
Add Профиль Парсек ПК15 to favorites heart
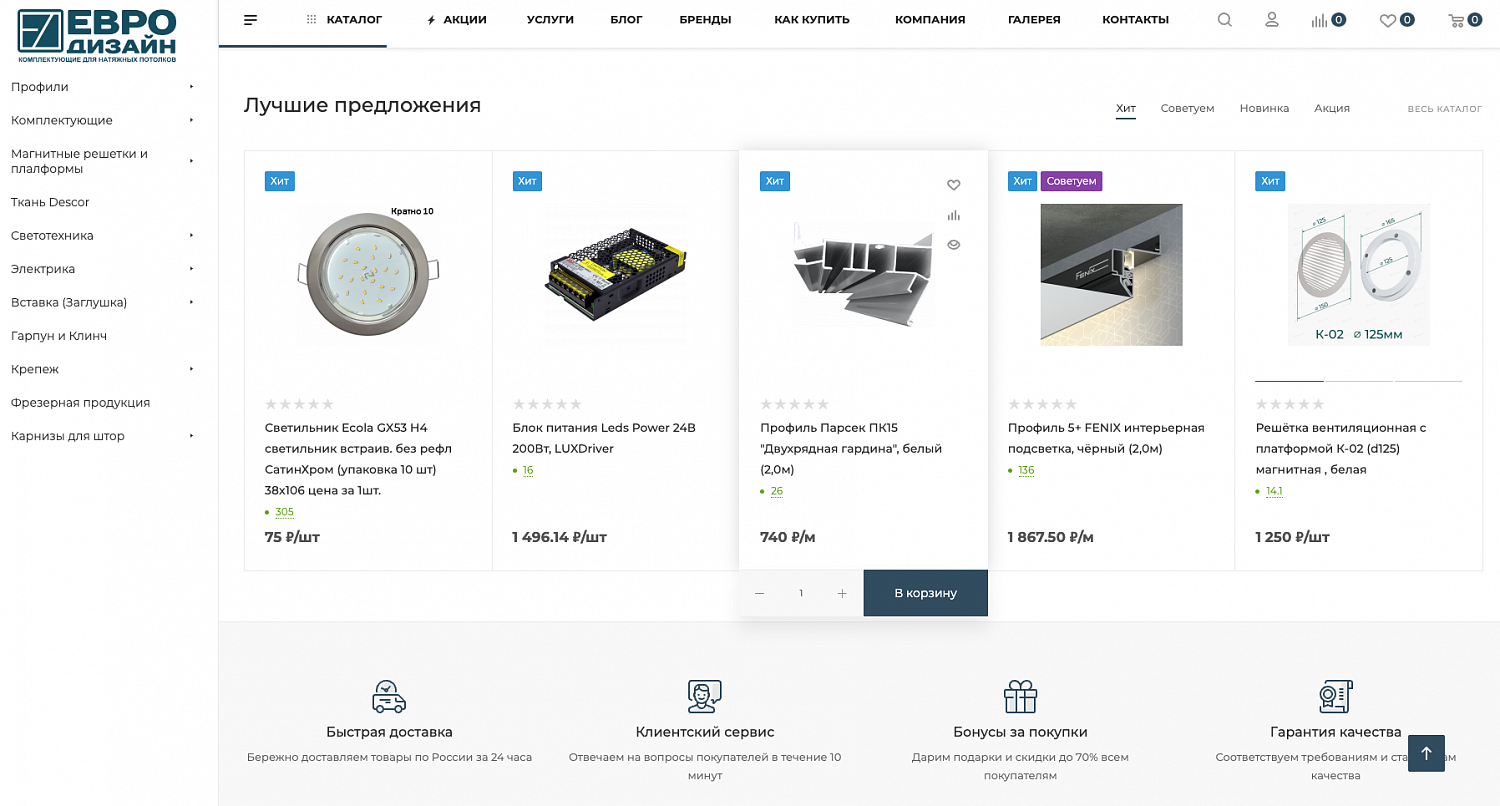(x=953, y=185)
